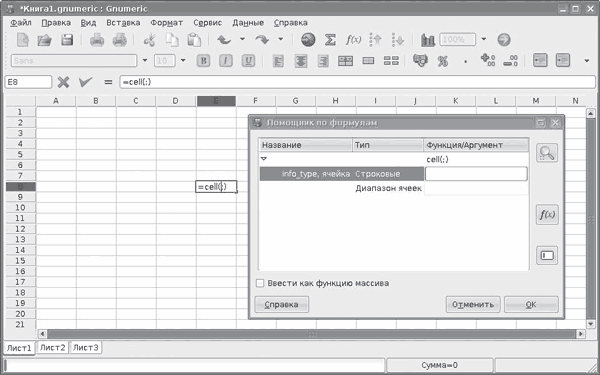
Task: Open the zoom percentage dropdown arrow
Action: coord(484,39)
